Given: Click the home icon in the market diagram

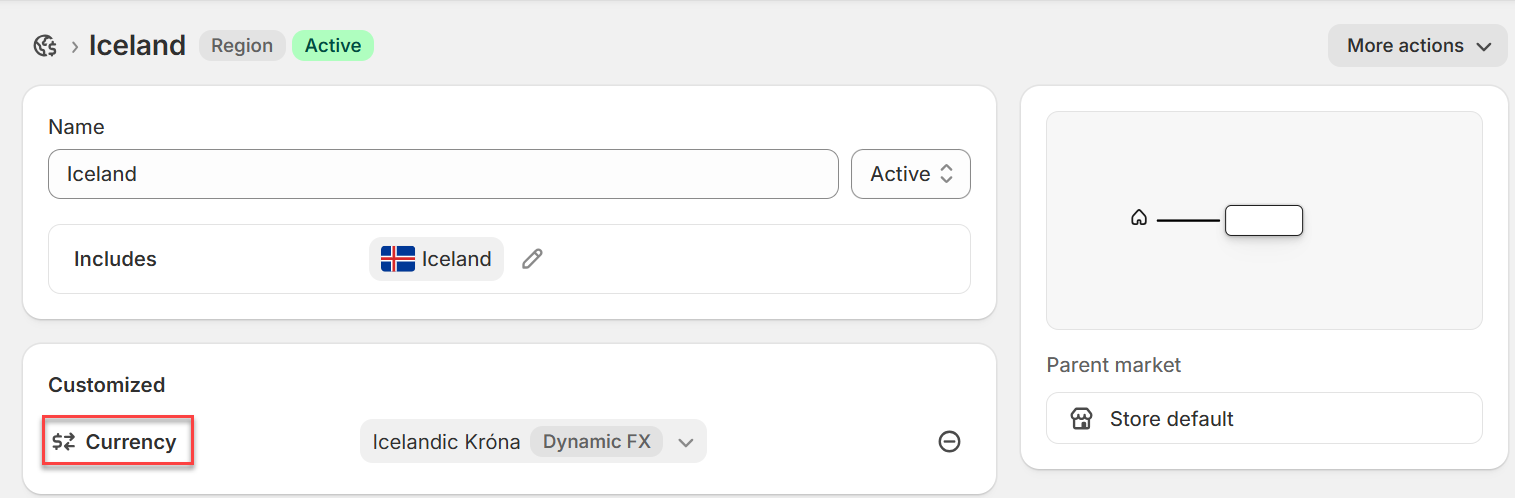Looking at the screenshot, I should (1138, 218).
